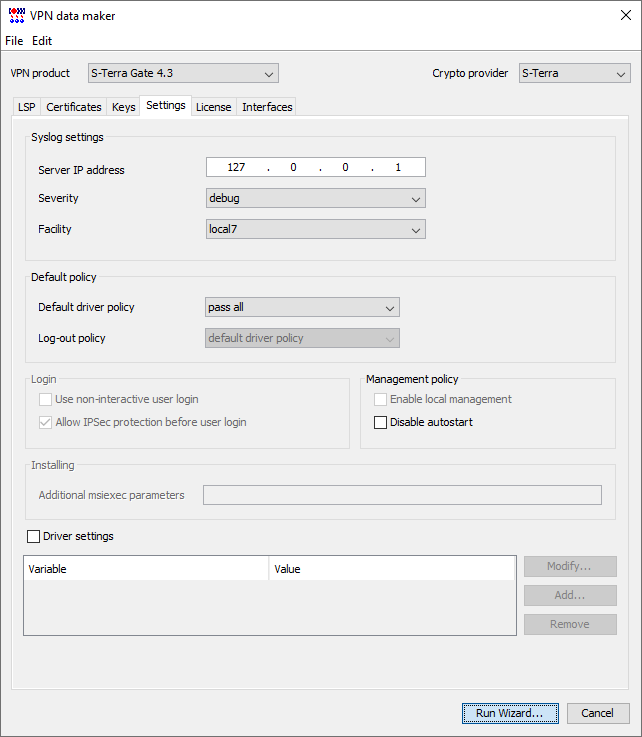Click the Modify... button
The image size is (642, 737).
570,566
